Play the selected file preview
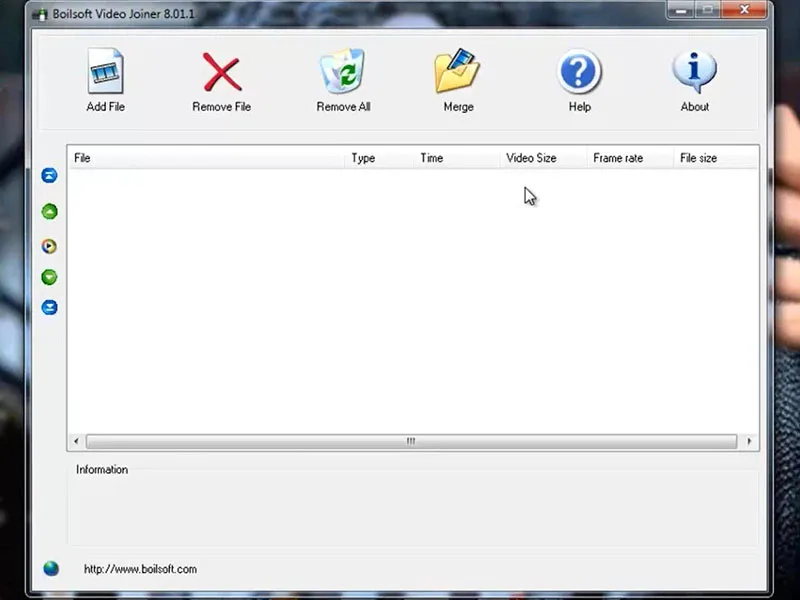This screenshot has height=600, width=800. tap(49, 246)
